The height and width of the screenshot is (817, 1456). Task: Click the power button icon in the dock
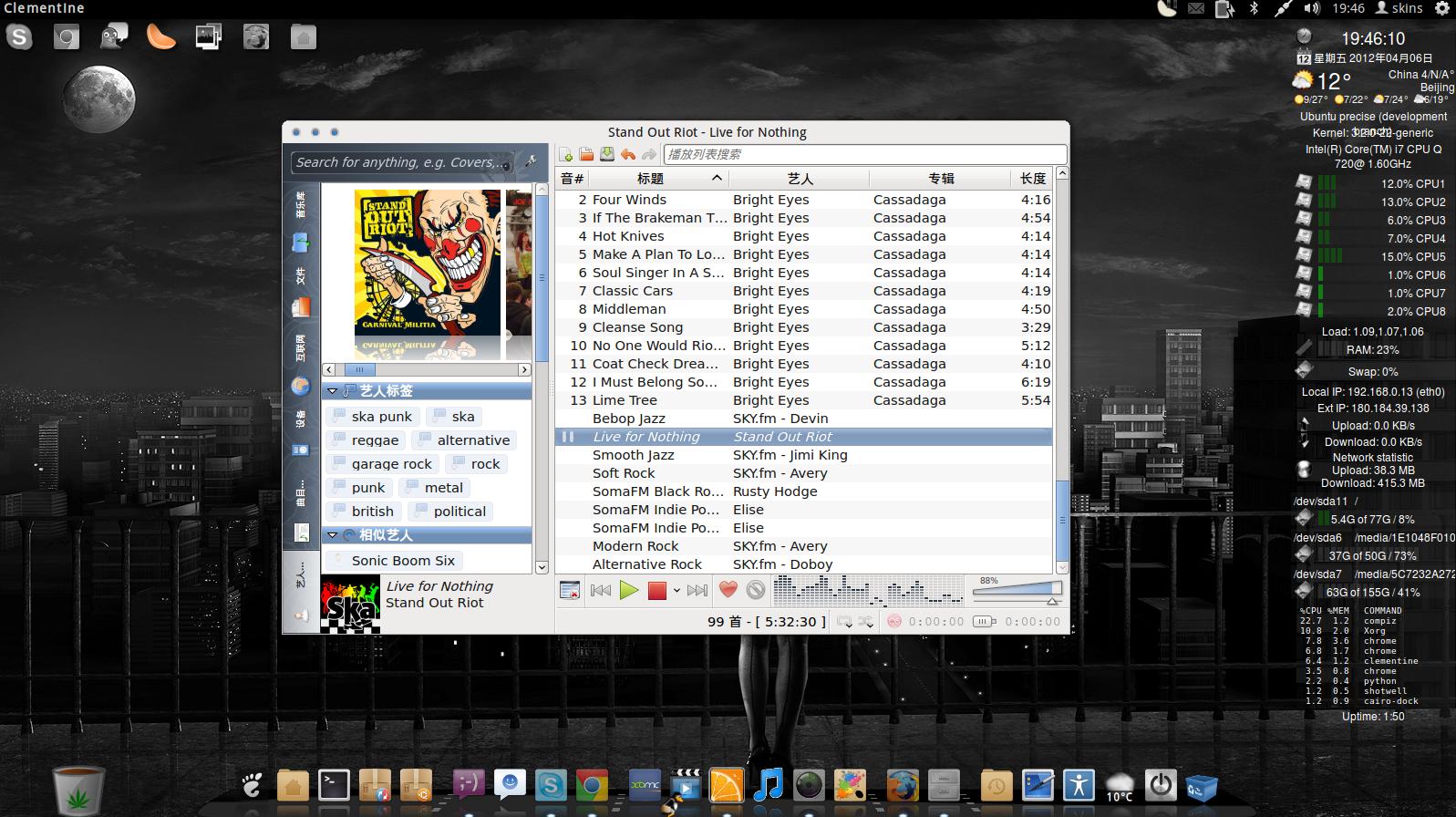click(1161, 784)
